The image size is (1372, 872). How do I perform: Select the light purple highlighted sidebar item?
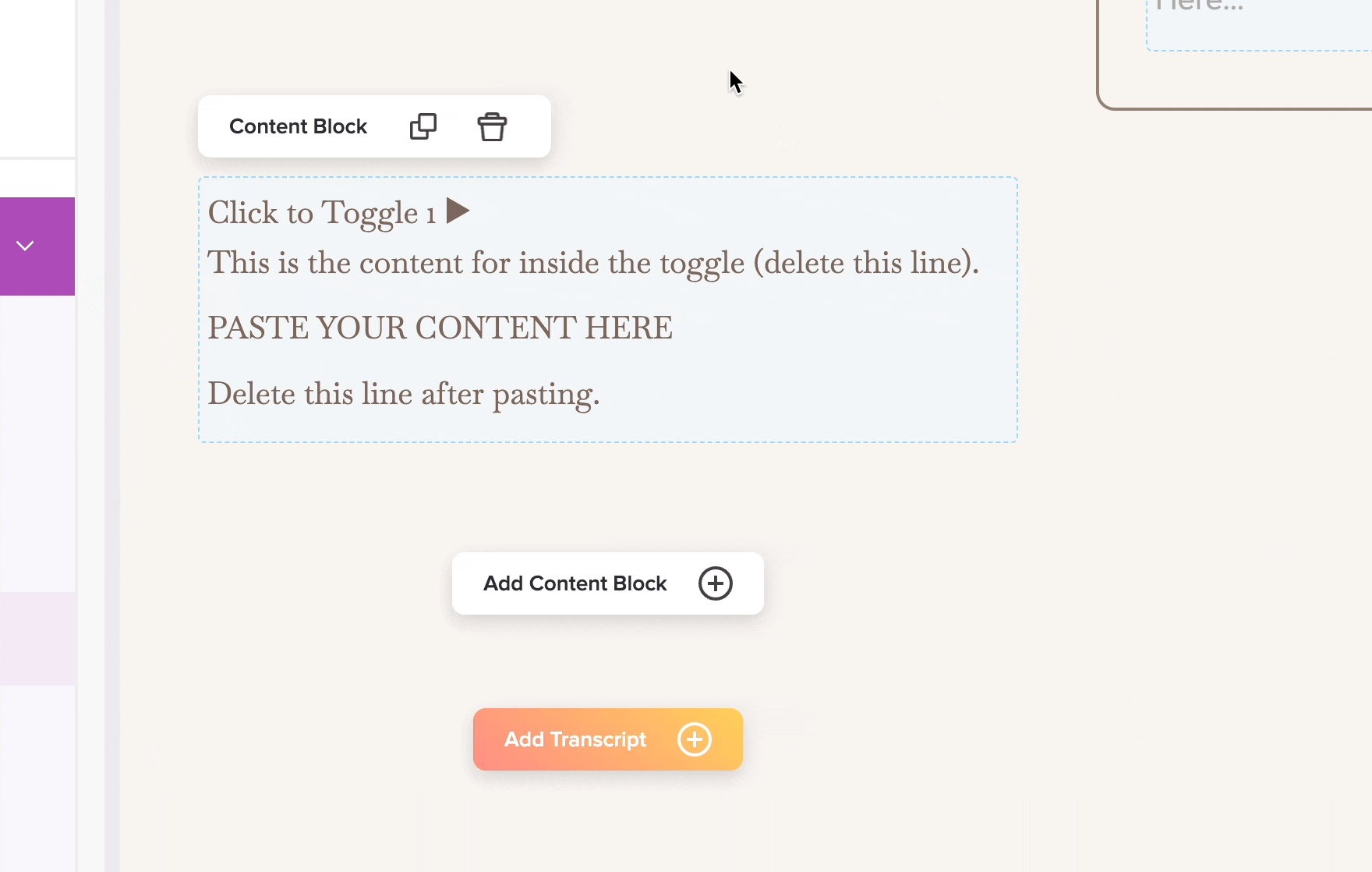click(37, 639)
